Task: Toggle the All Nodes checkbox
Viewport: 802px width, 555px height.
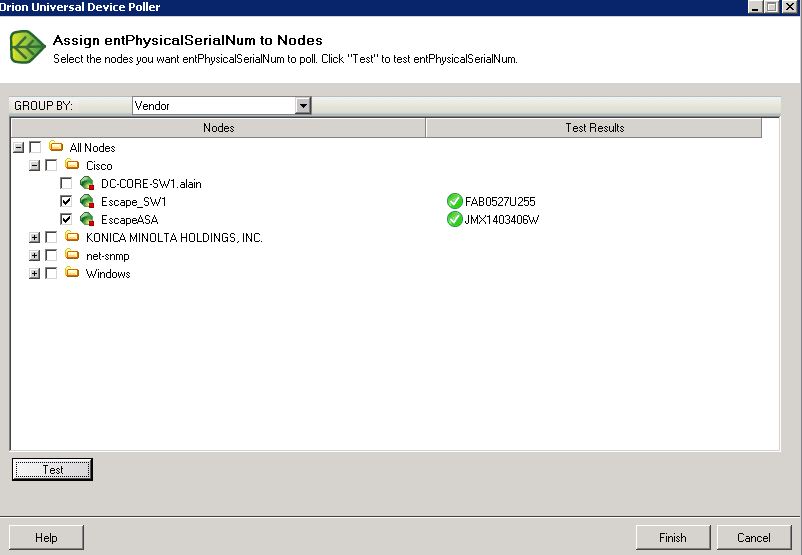Action: click(x=35, y=147)
